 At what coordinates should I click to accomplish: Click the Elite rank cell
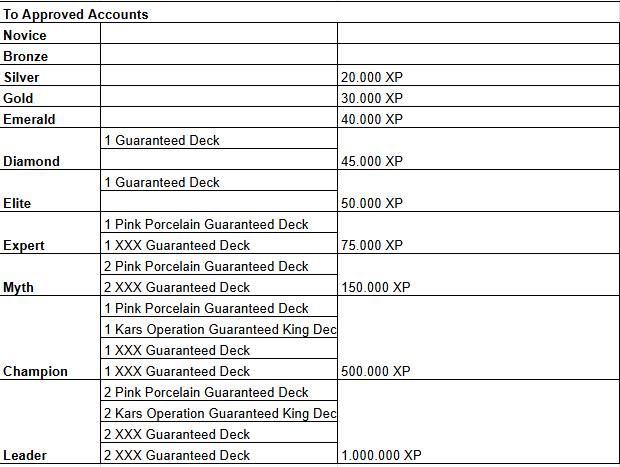click(x=18, y=203)
